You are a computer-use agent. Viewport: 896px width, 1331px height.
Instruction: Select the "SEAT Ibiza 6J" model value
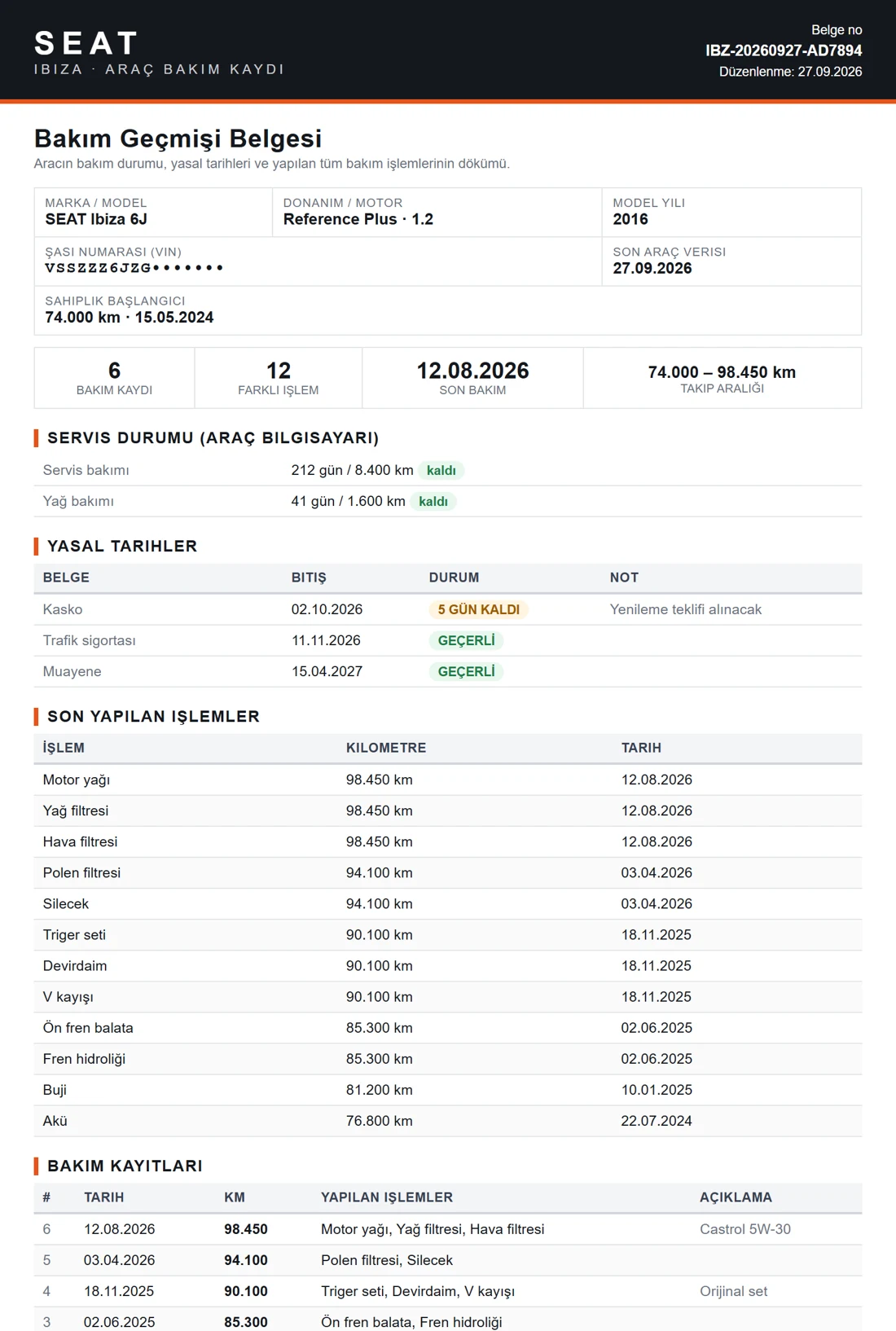pyautogui.click(x=96, y=219)
